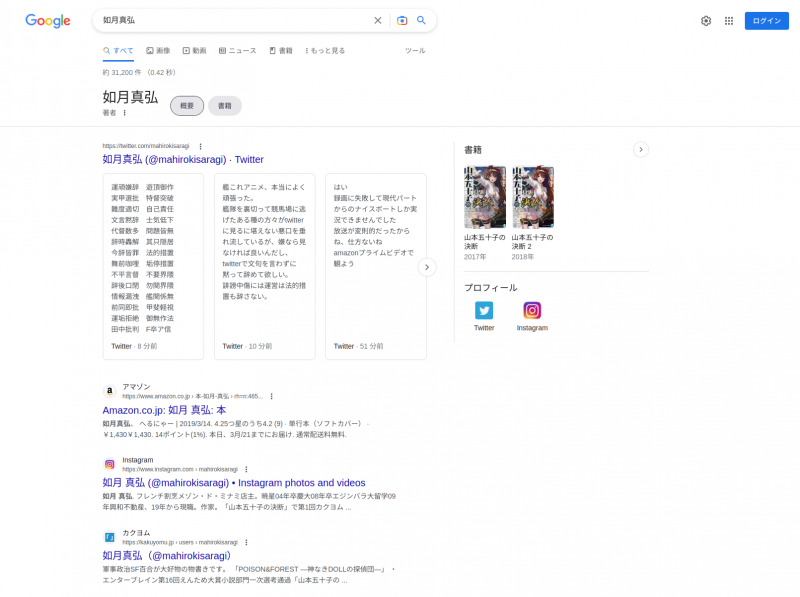Clear the search box with X
Image resolution: width=800 pixels, height=597 pixels.
378,20
